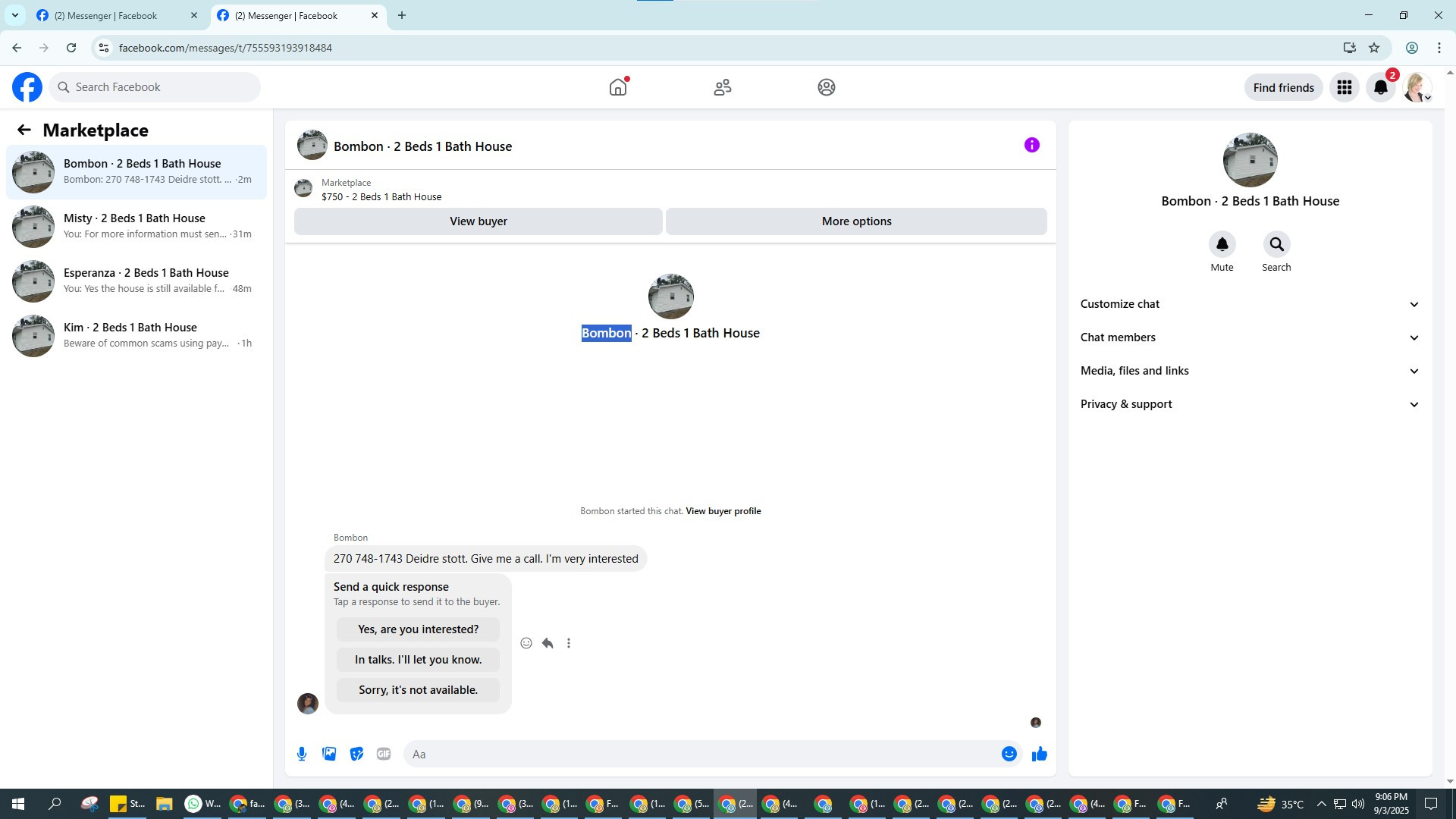This screenshot has height=819, width=1456.
Task: Expand the Customize chat section
Action: point(1250,304)
